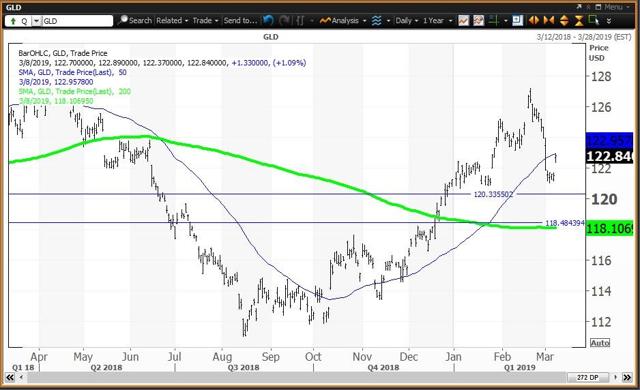The width and height of the screenshot is (640, 390).
Task: Expand the arrow beside the wavy lines icon
Action: click(388, 20)
